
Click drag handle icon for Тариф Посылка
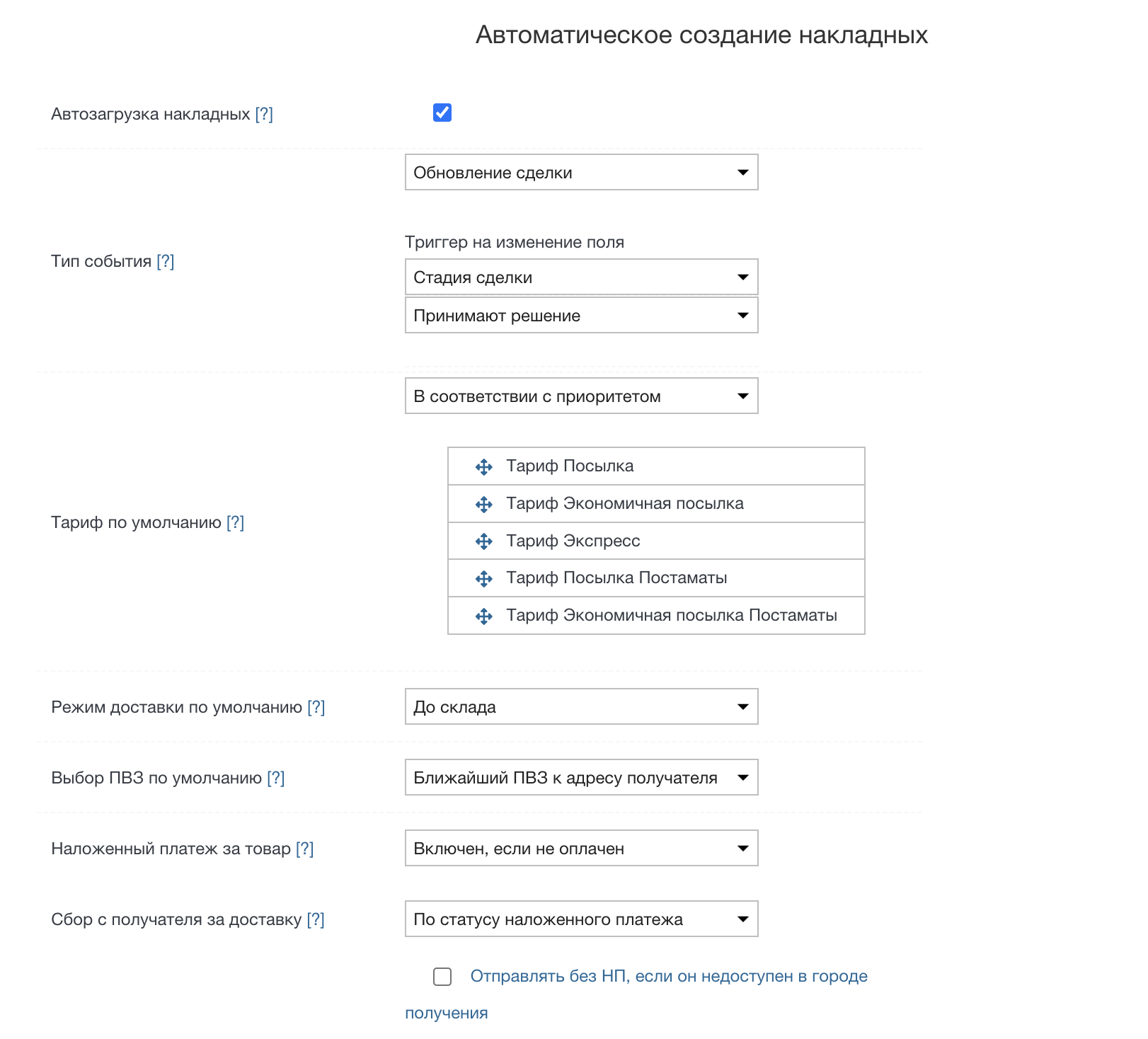tap(484, 467)
